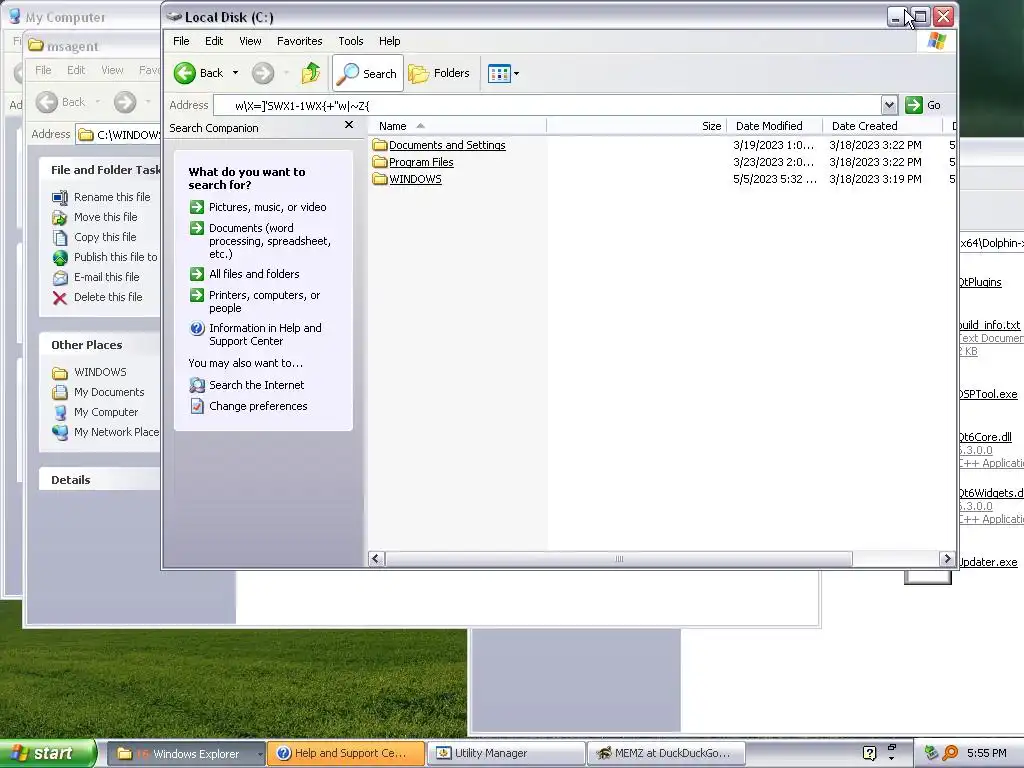The height and width of the screenshot is (768, 1024).
Task: Click Qt6Core.dll in background window
Action: tap(985, 437)
